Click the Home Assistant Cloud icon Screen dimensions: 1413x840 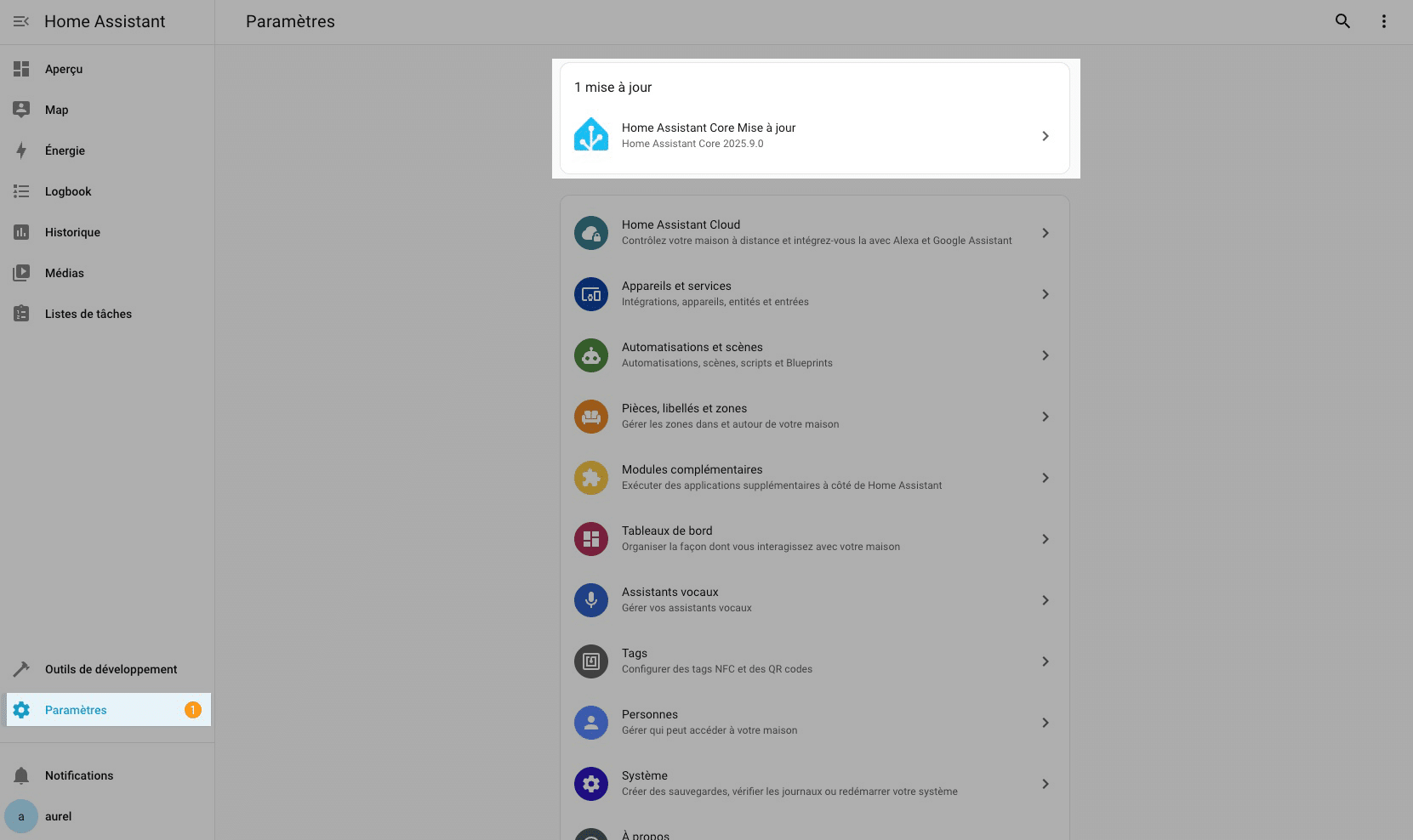(x=591, y=233)
